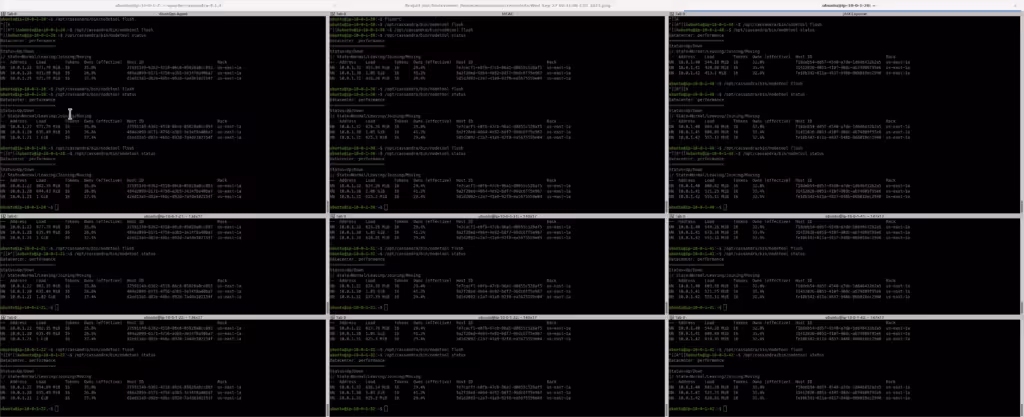Click the tab icon of the middle-right terminal pane
Viewport: 1024px width, 417px height.
(690, 215)
